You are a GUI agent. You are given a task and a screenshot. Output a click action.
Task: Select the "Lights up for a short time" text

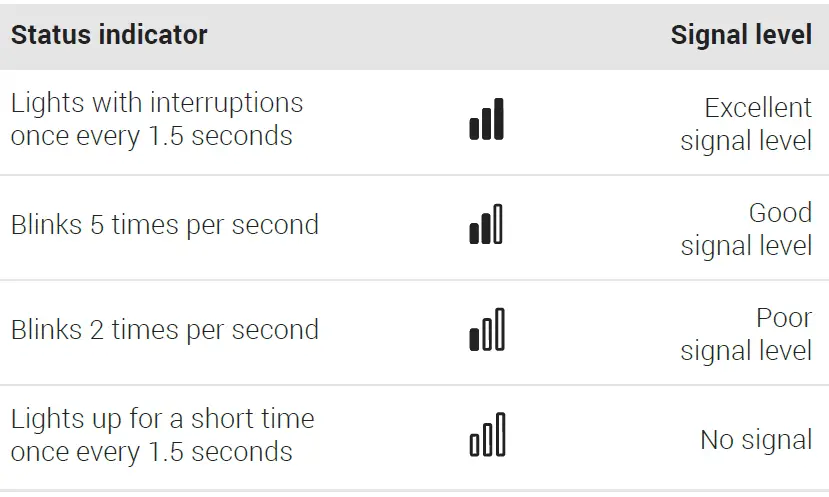pyautogui.click(x=162, y=418)
